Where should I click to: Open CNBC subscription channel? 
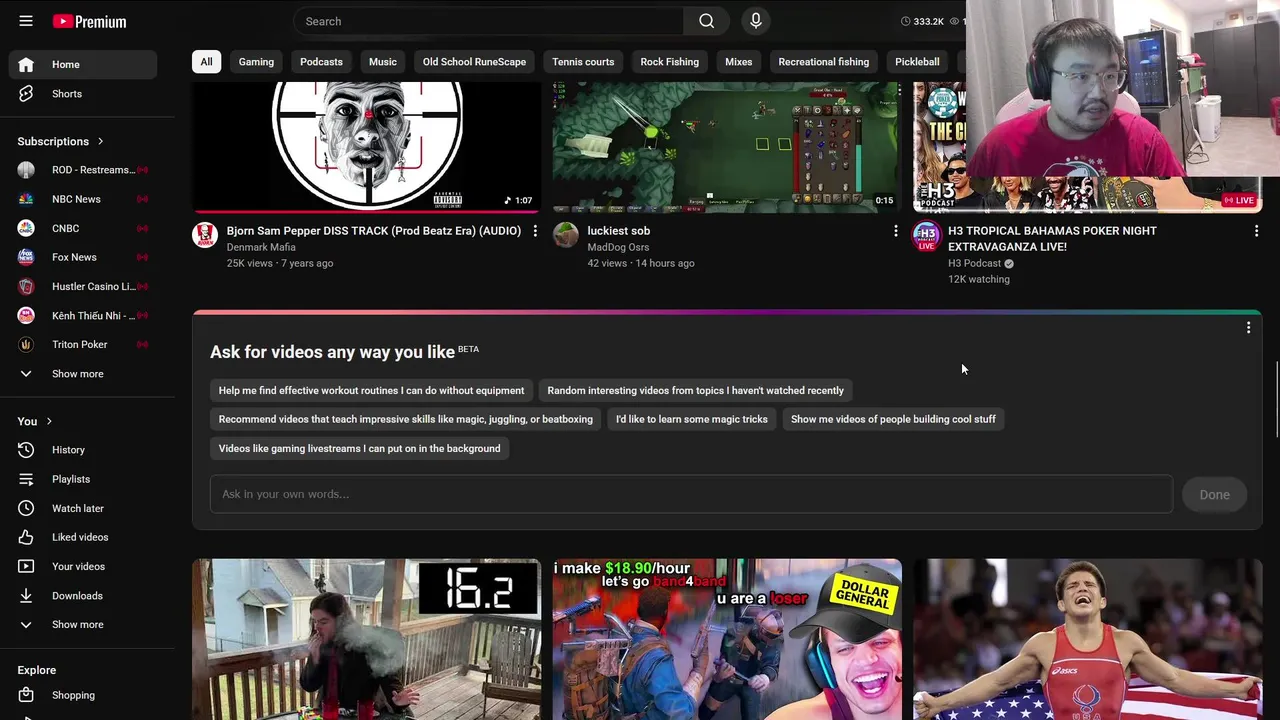tap(83, 228)
